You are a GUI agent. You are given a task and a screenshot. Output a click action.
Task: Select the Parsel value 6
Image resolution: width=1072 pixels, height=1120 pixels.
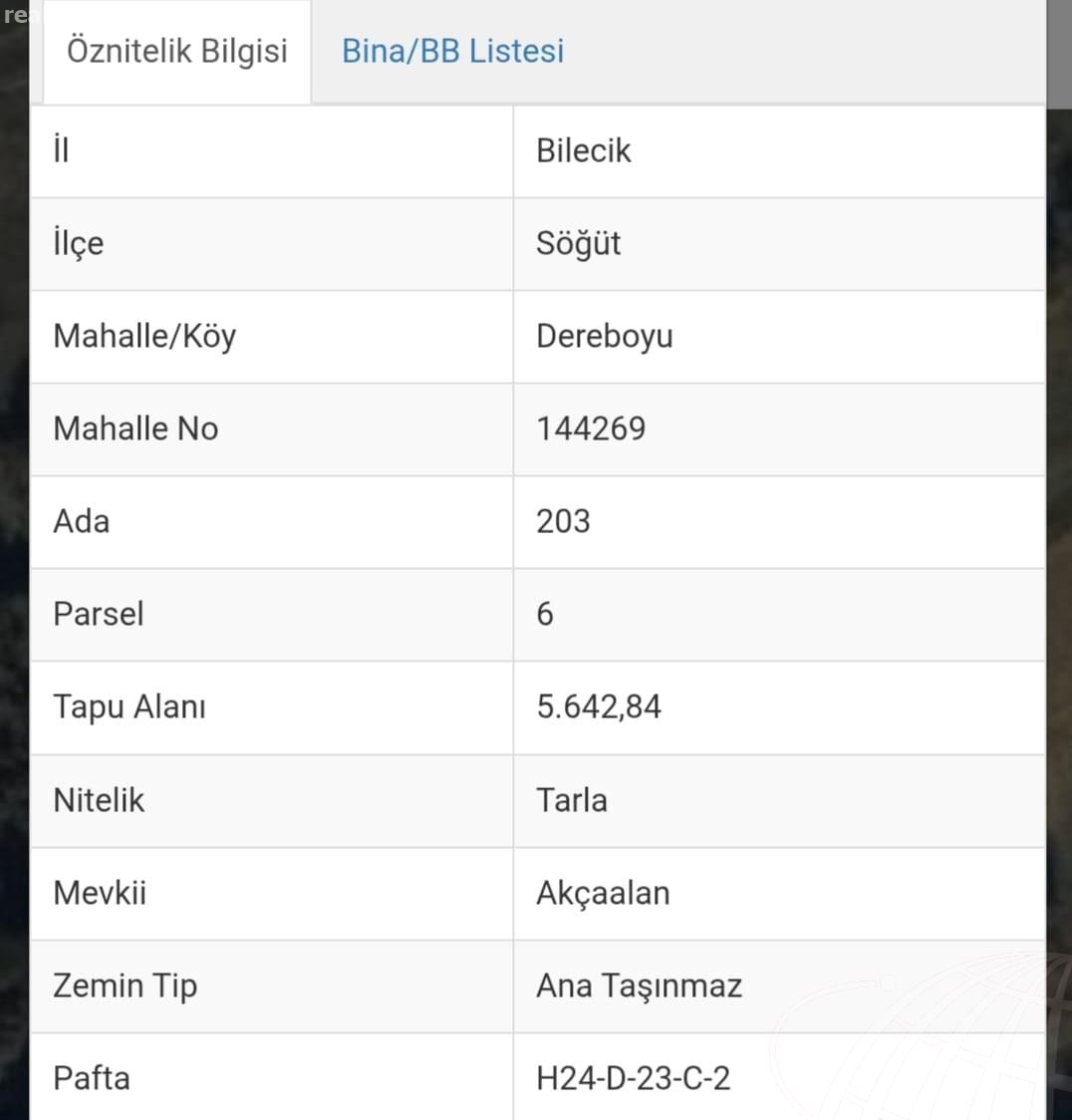[545, 614]
